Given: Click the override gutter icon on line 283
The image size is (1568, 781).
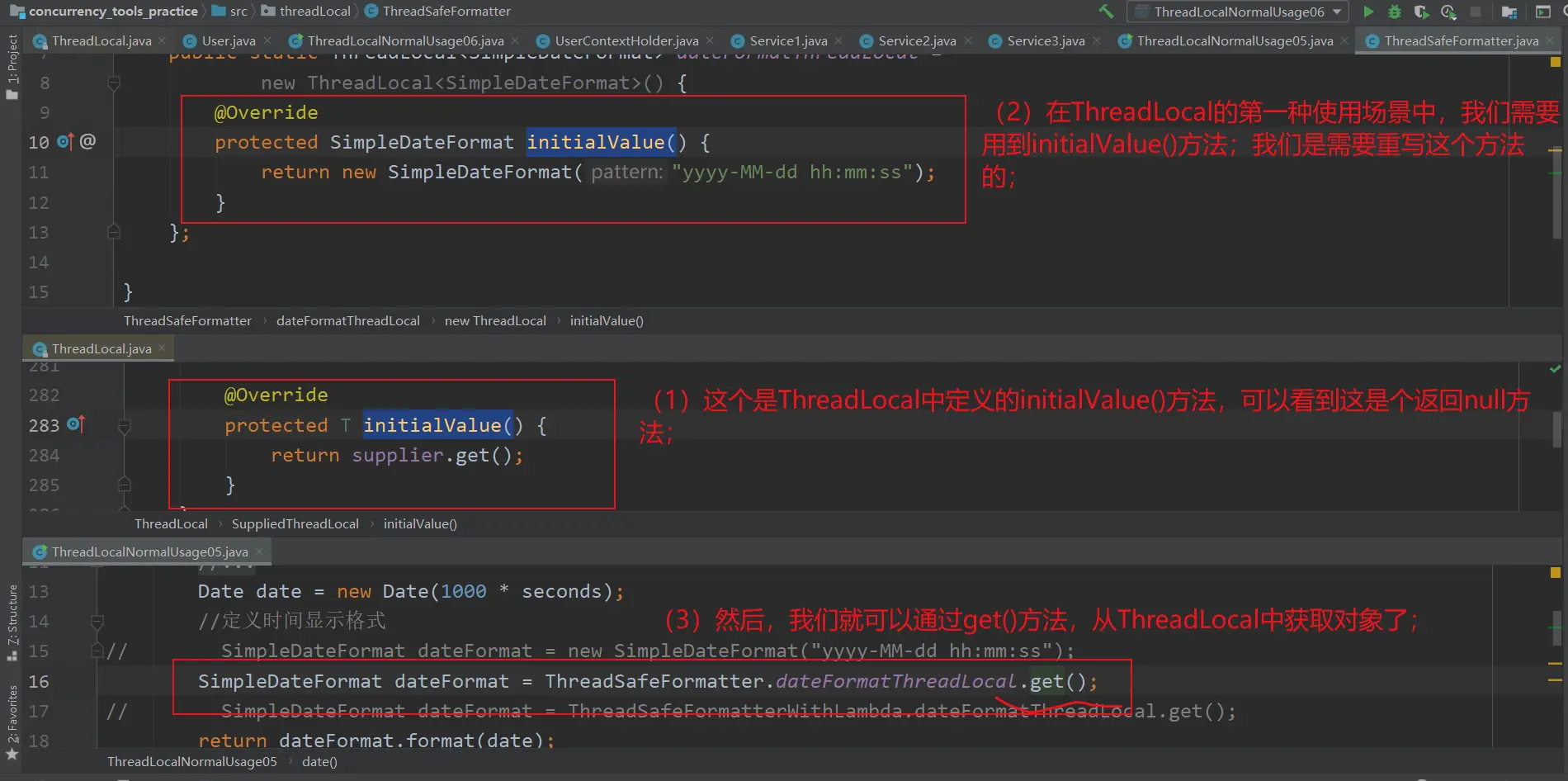Looking at the screenshot, I should pyautogui.click(x=76, y=424).
